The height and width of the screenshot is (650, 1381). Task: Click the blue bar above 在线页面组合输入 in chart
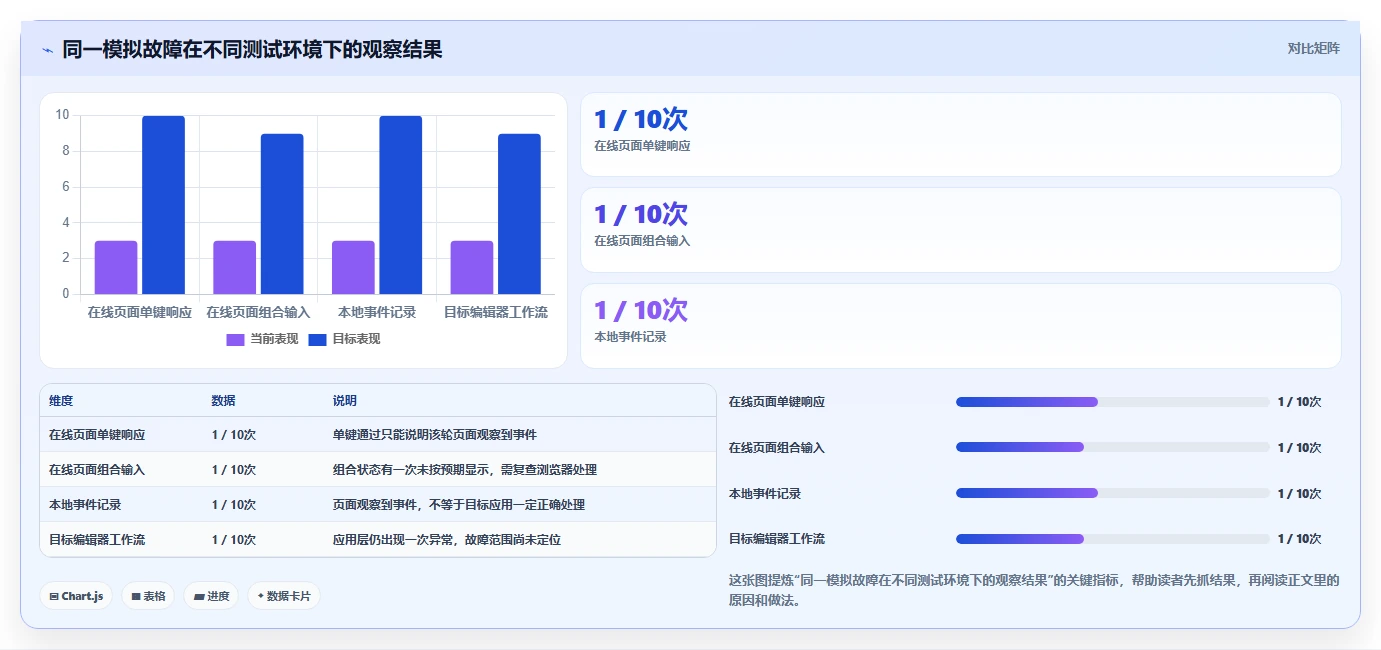tap(282, 214)
